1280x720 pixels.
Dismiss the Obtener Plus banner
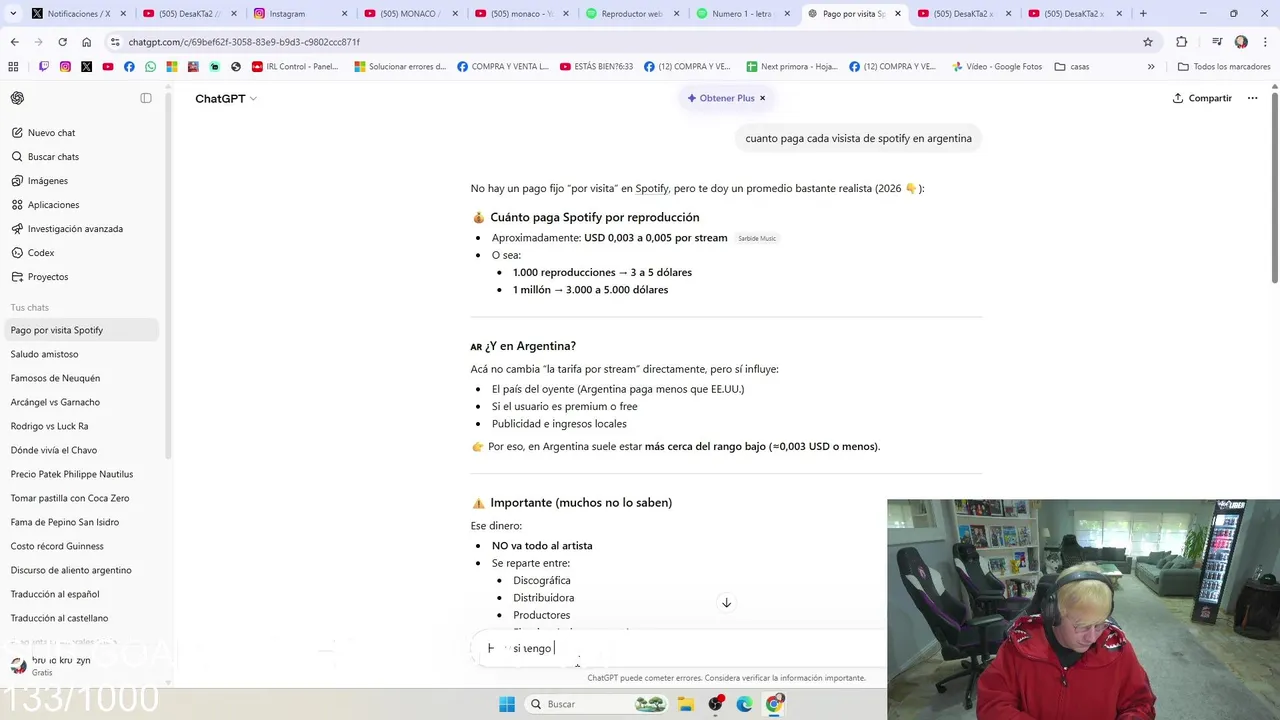click(762, 98)
